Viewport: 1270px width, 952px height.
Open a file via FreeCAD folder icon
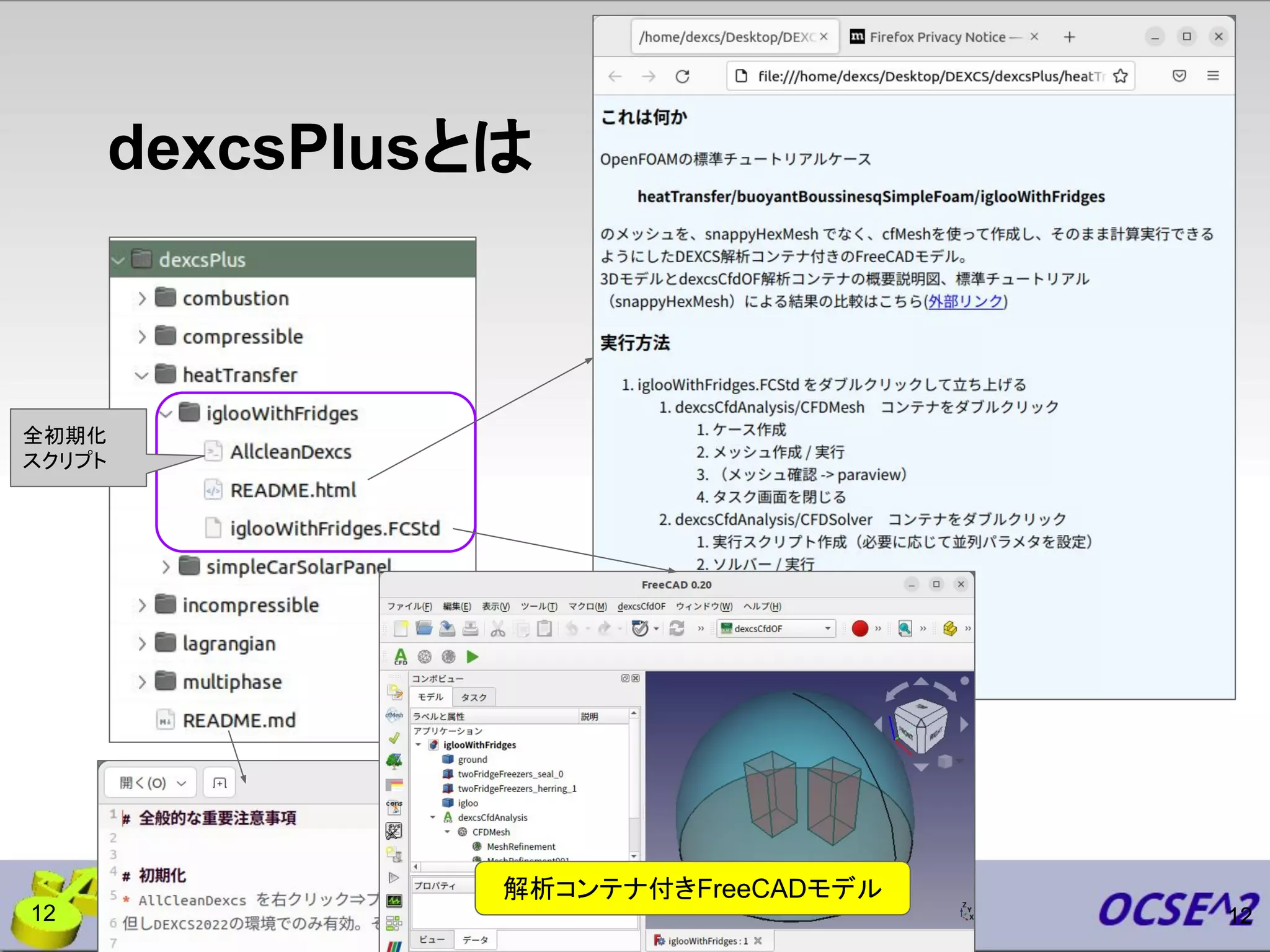coord(424,628)
